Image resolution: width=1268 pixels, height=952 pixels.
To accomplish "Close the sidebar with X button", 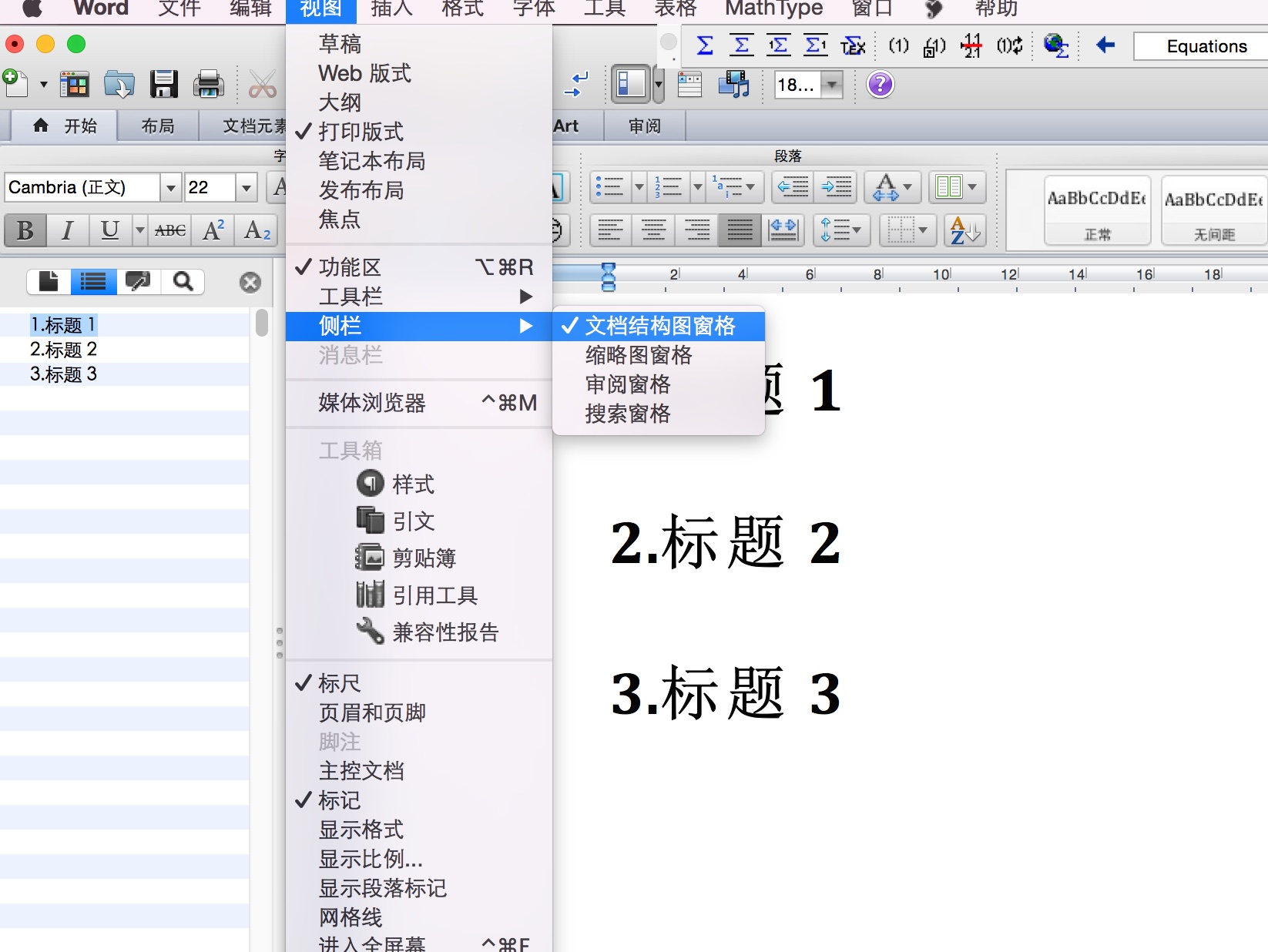I will (250, 283).
